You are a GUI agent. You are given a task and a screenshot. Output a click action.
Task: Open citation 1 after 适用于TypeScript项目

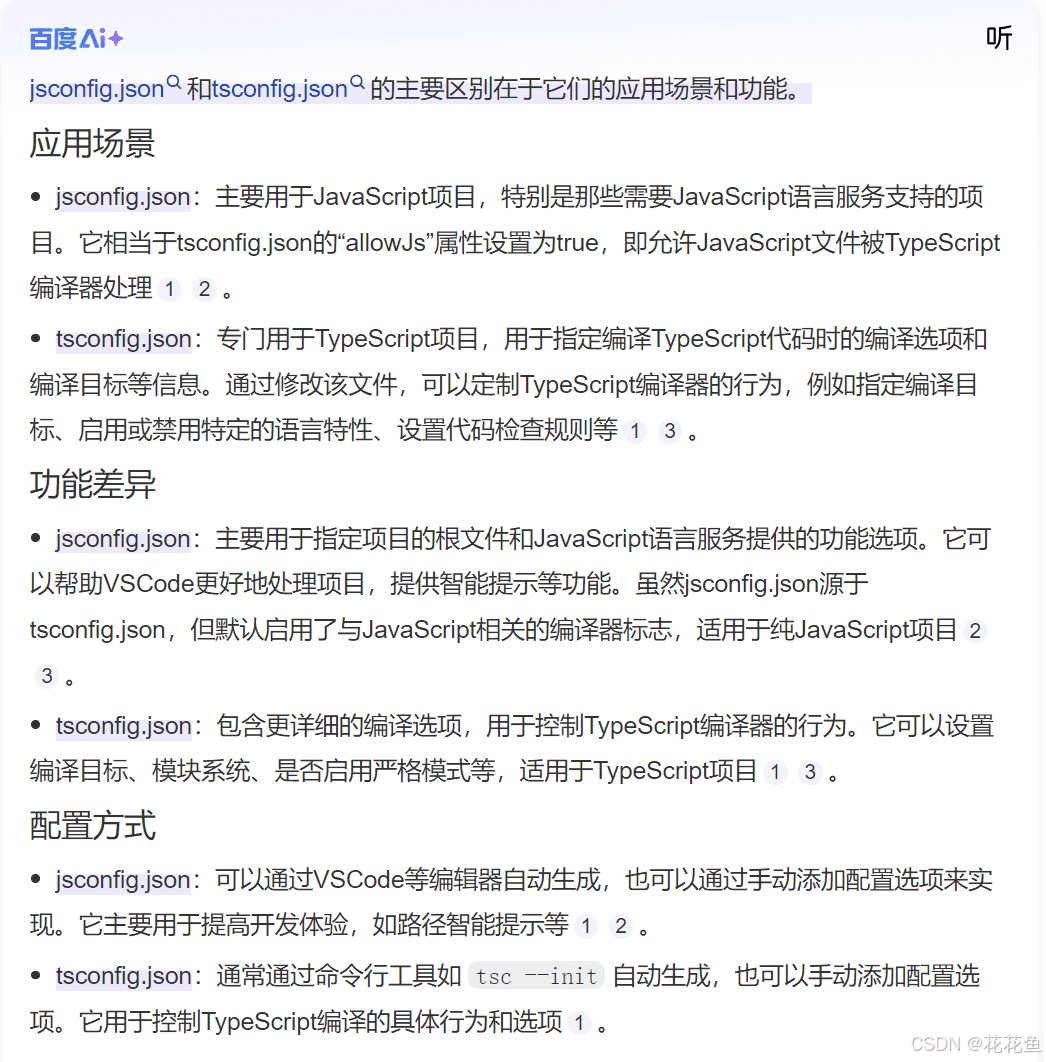pos(775,771)
